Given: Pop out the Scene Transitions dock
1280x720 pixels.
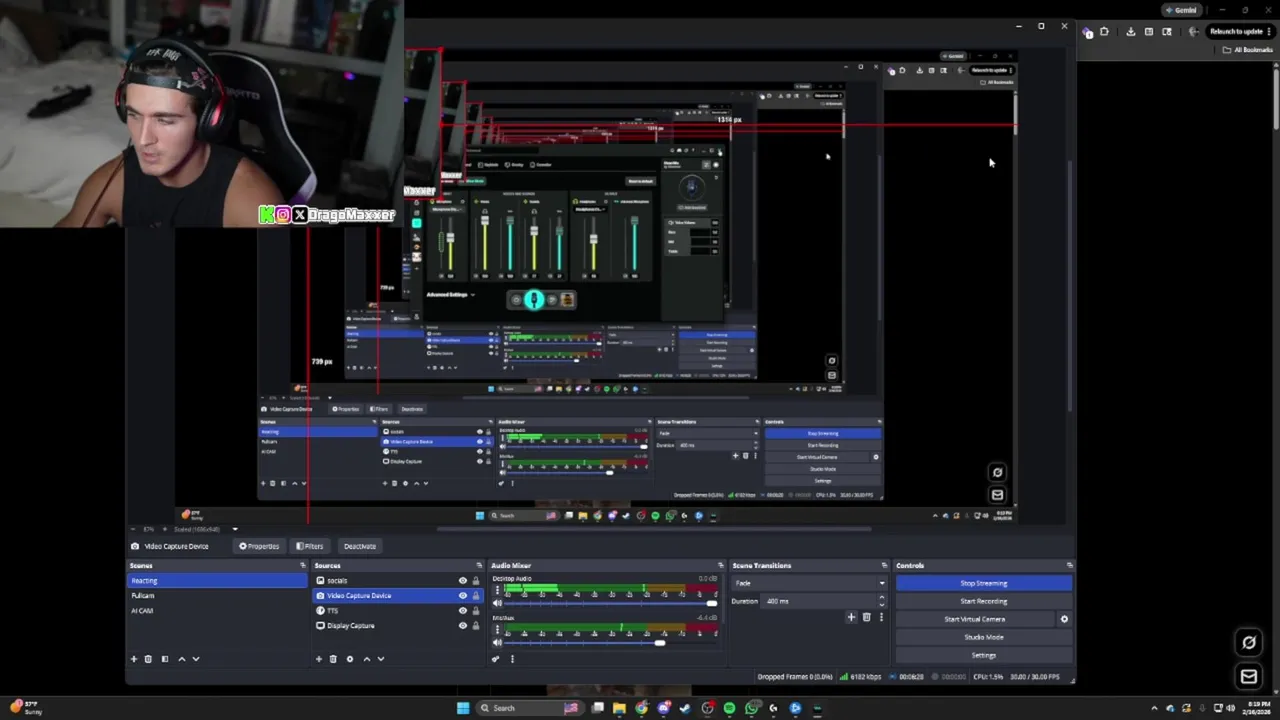Looking at the screenshot, I should (x=884, y=566).
